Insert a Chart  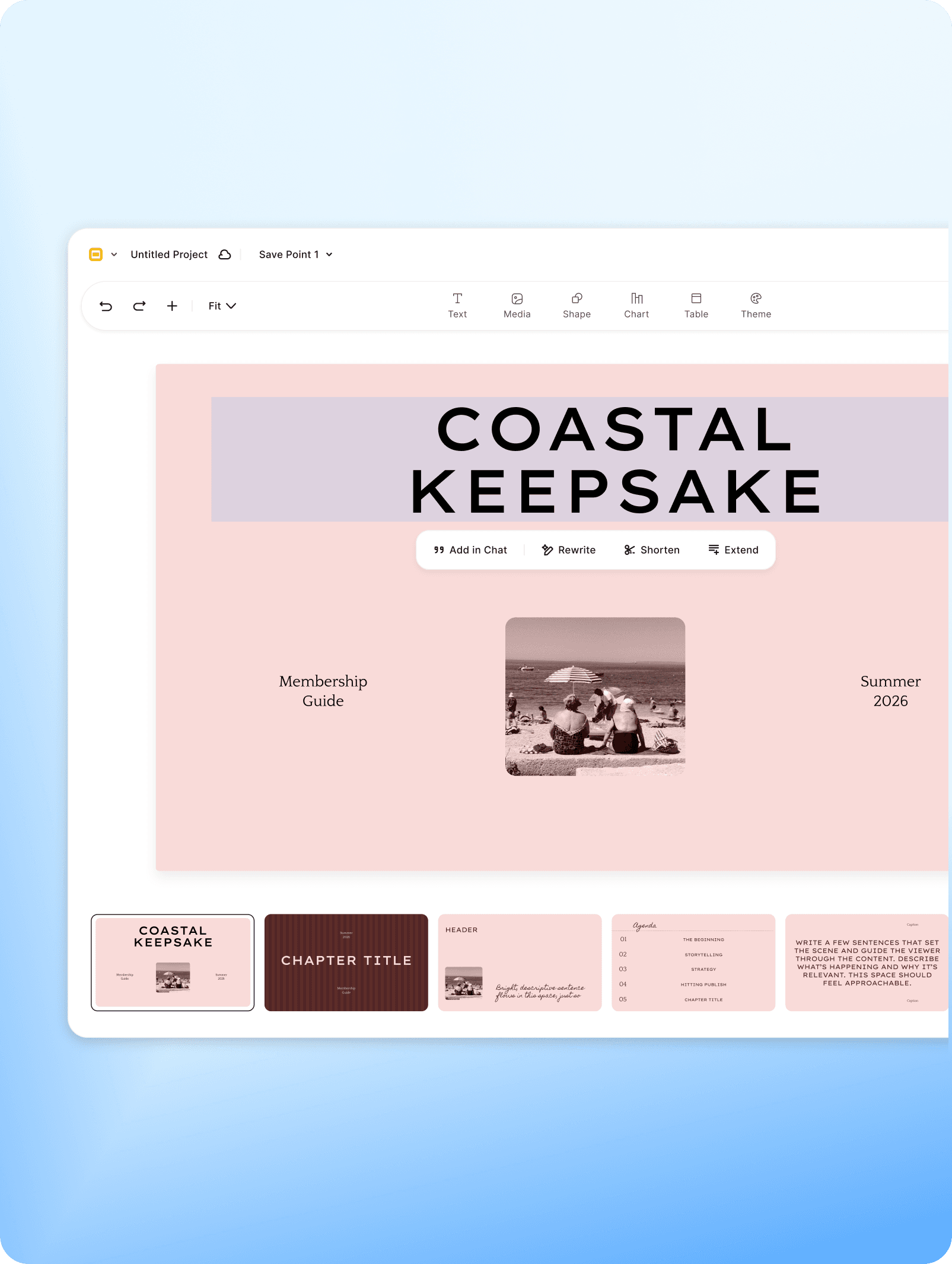tap(636, 306)
